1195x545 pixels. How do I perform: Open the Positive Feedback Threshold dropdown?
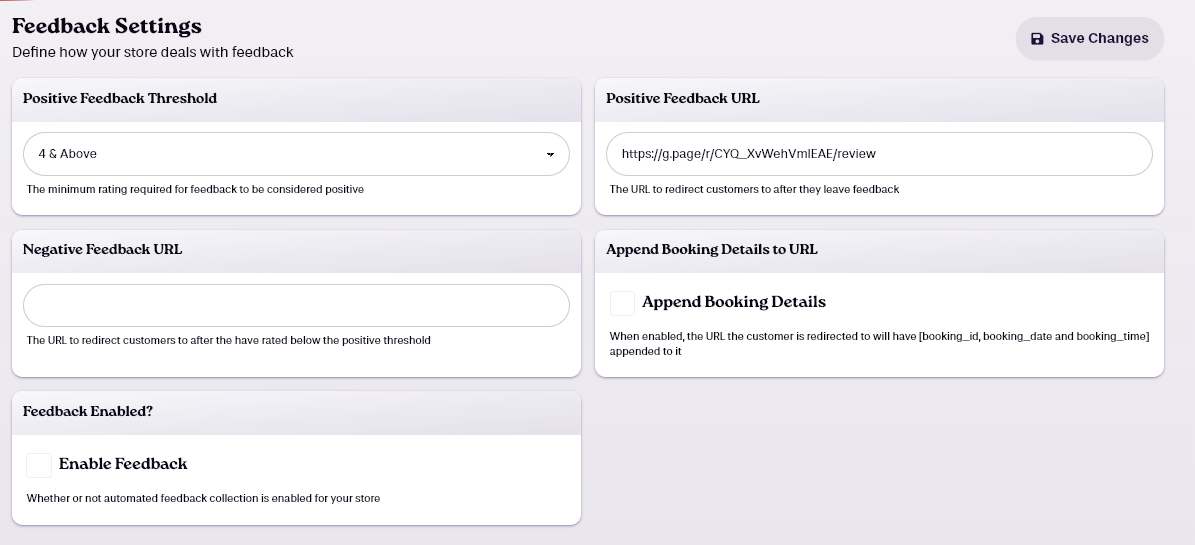[x=296, y=154]
